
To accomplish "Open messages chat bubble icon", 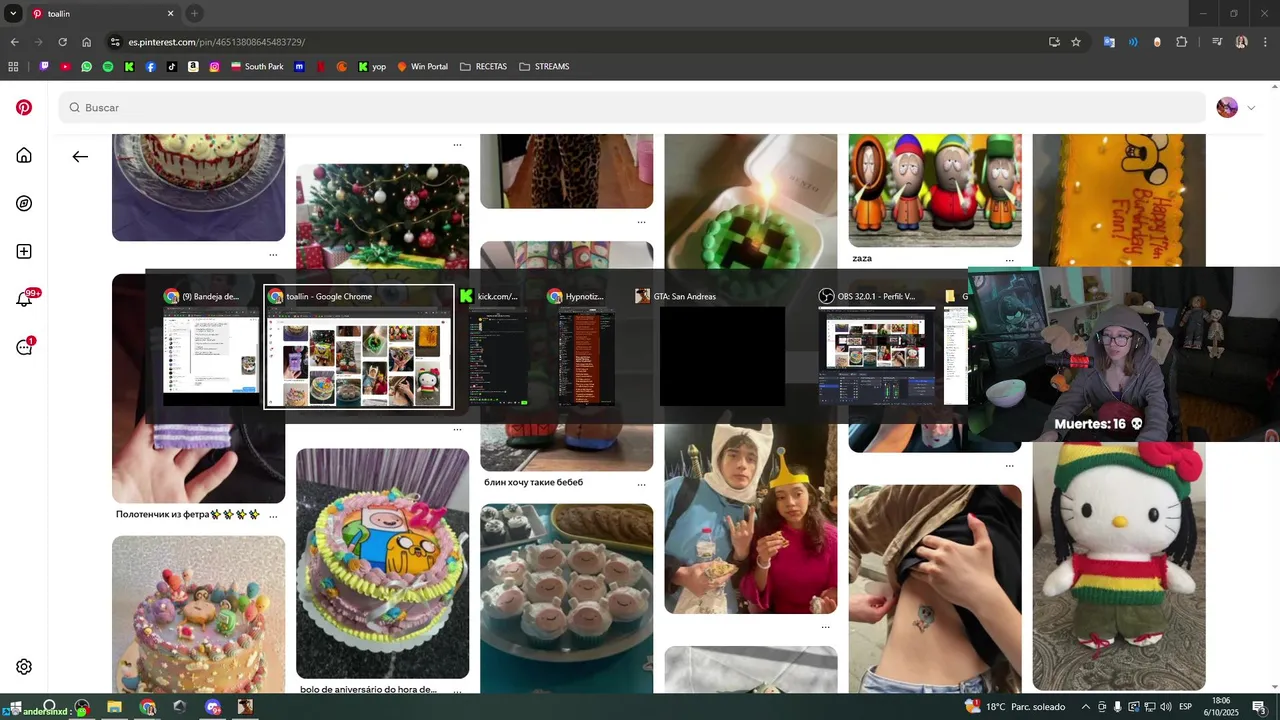I will [24, 347].
